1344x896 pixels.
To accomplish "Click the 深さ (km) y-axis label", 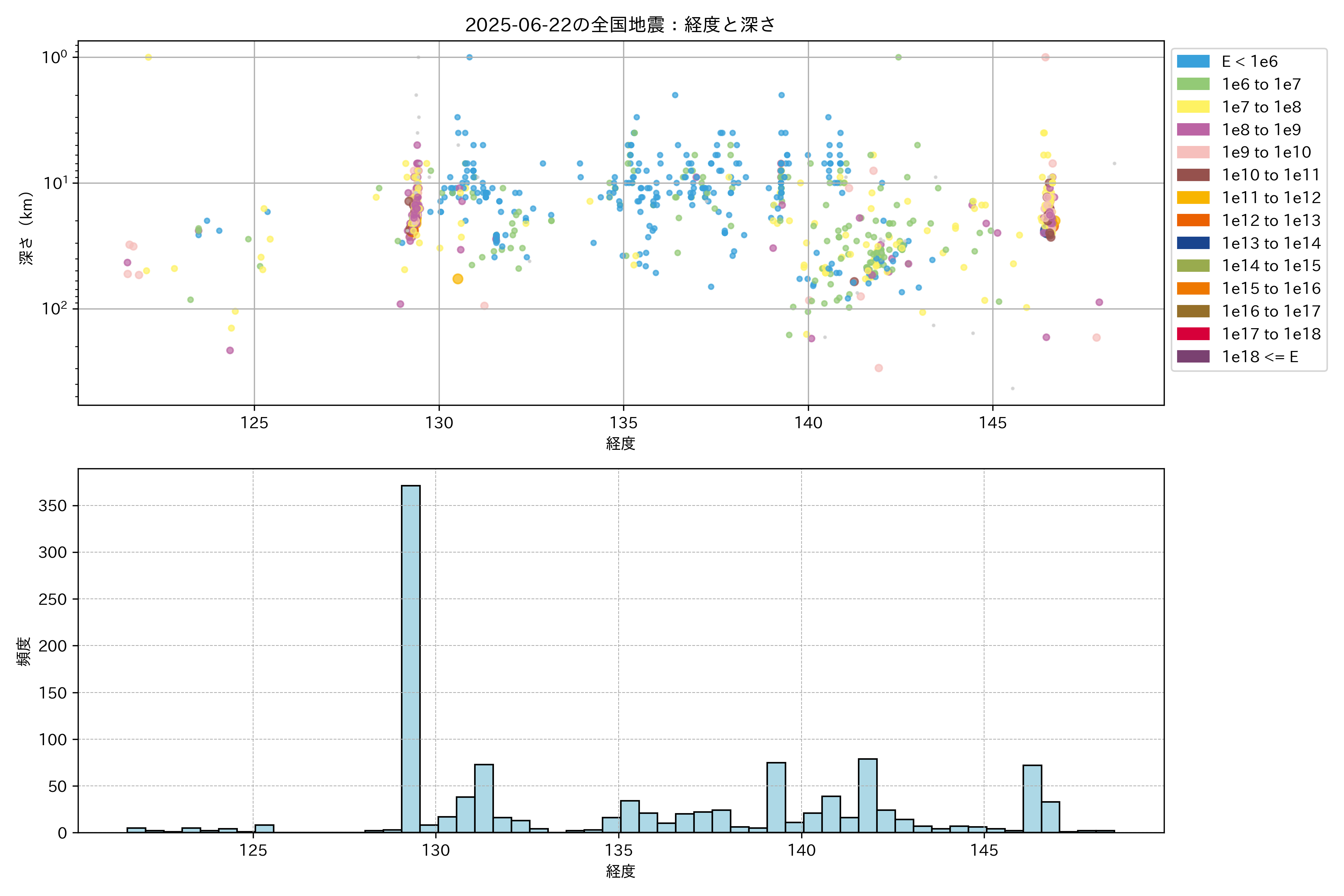I will pyautogui.click(x=26, y=228).
